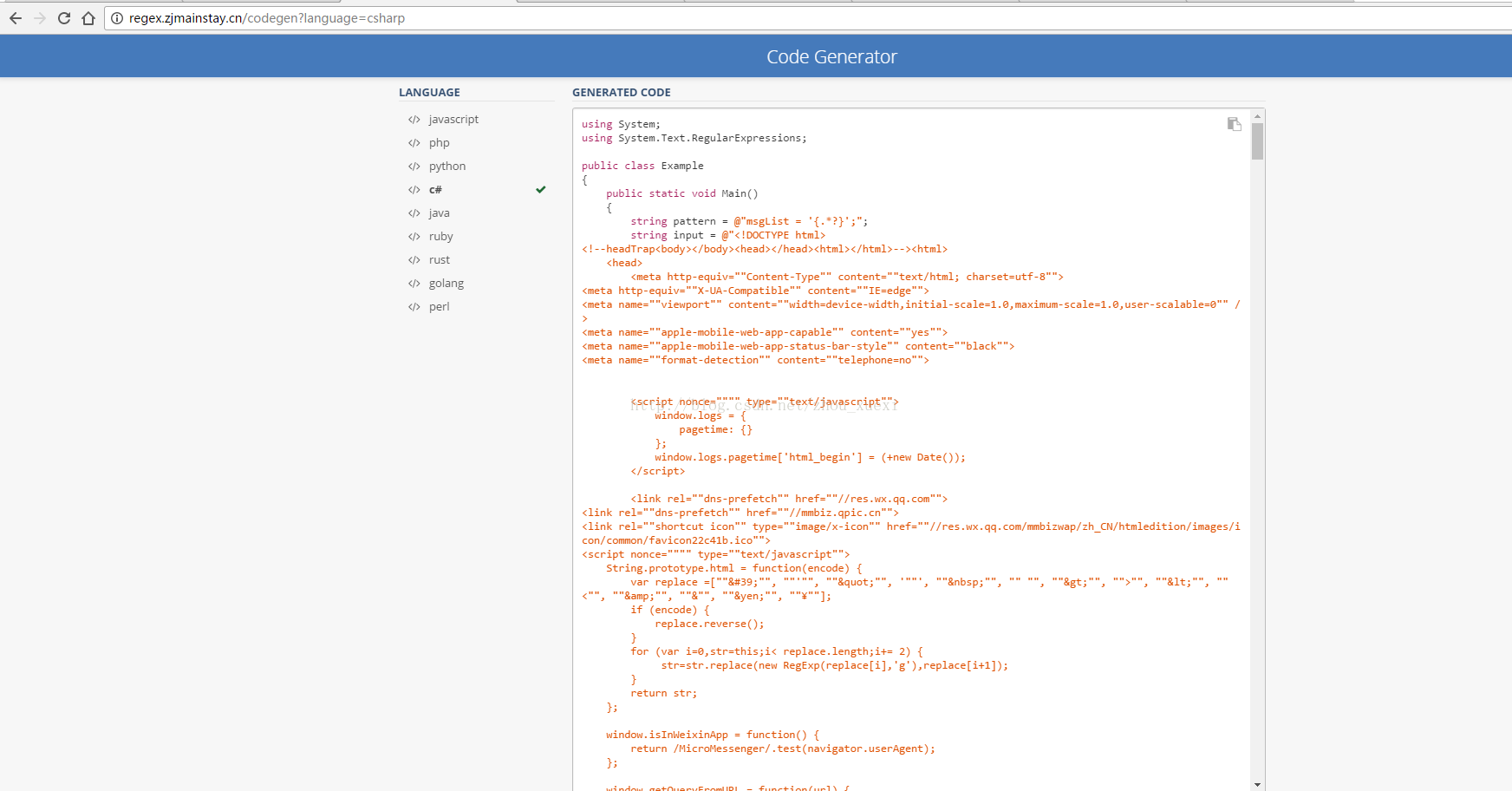Copy generated code with the clipboard icon

[x=1234, y=124]
